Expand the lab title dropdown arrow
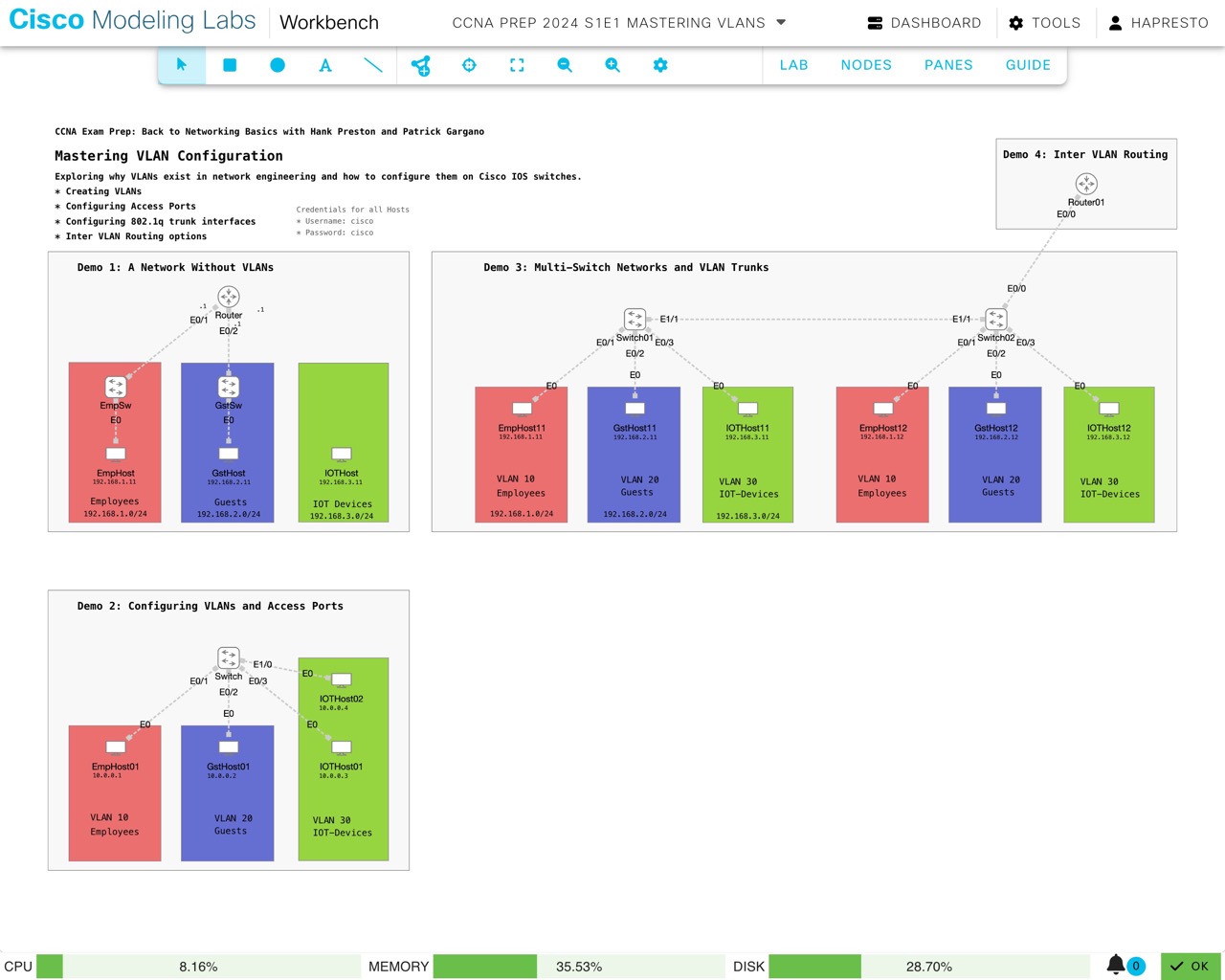The image size is (1225, 980). tap(781, 22)
